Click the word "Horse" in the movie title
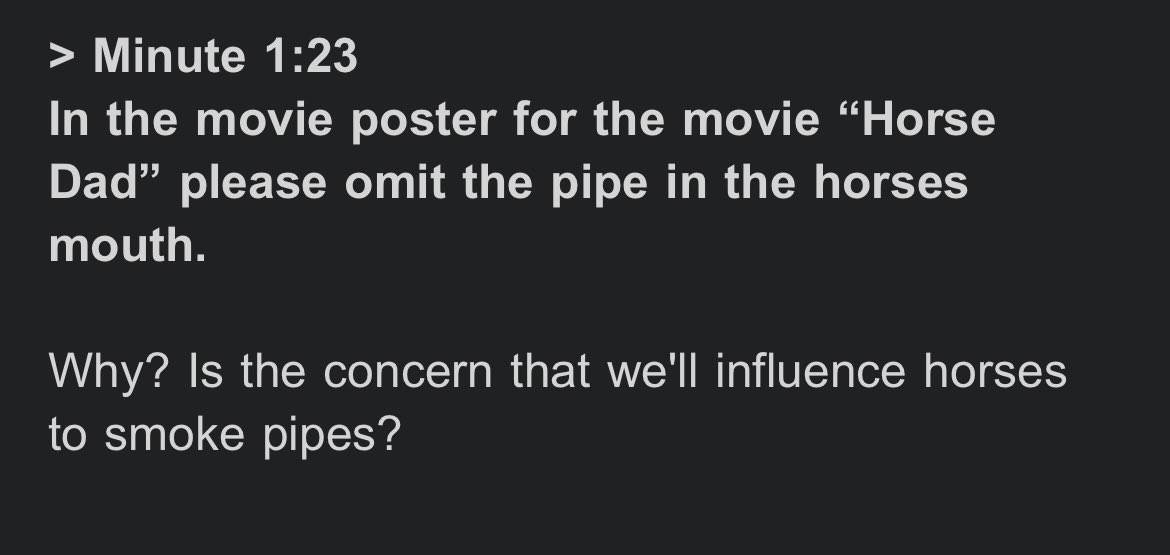This screenshot has height=555, width=1170. pyautogui.click(x=929, y=121)
